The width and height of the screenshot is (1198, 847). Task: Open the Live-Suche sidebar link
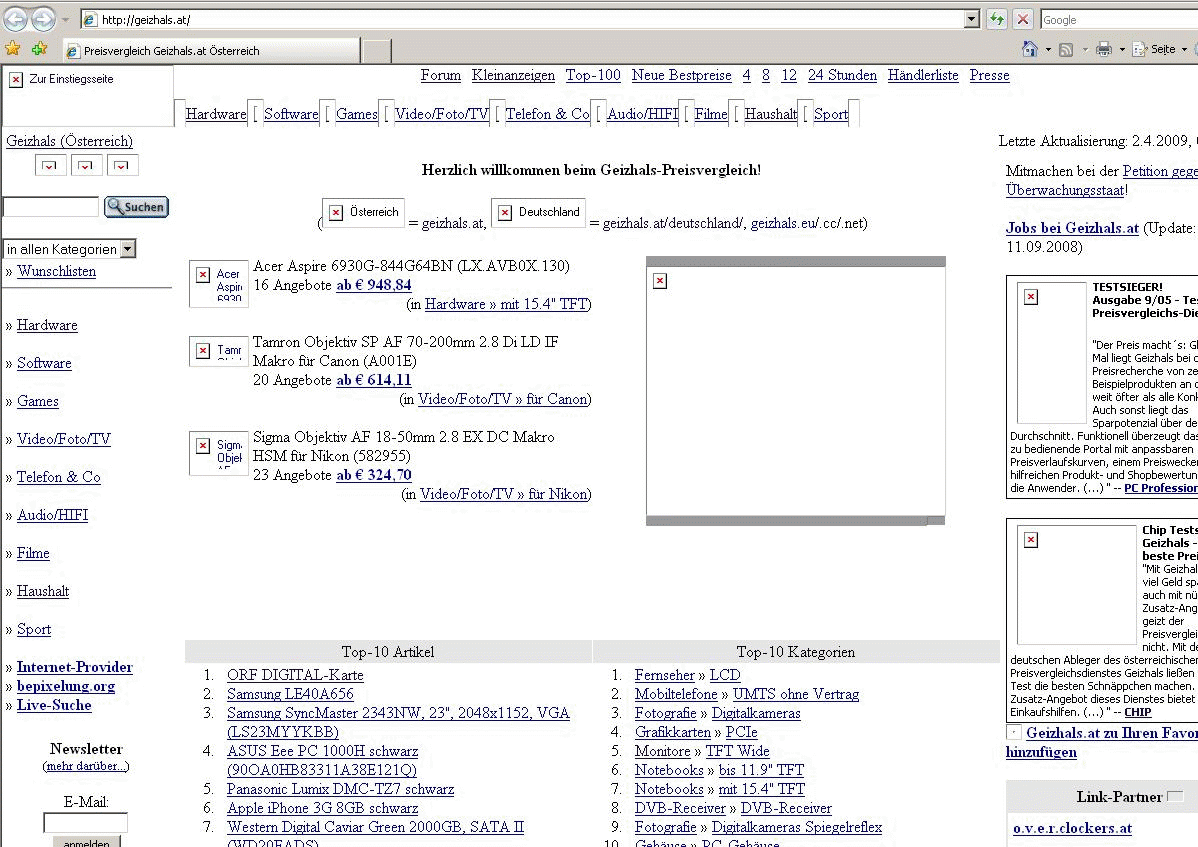54,705
